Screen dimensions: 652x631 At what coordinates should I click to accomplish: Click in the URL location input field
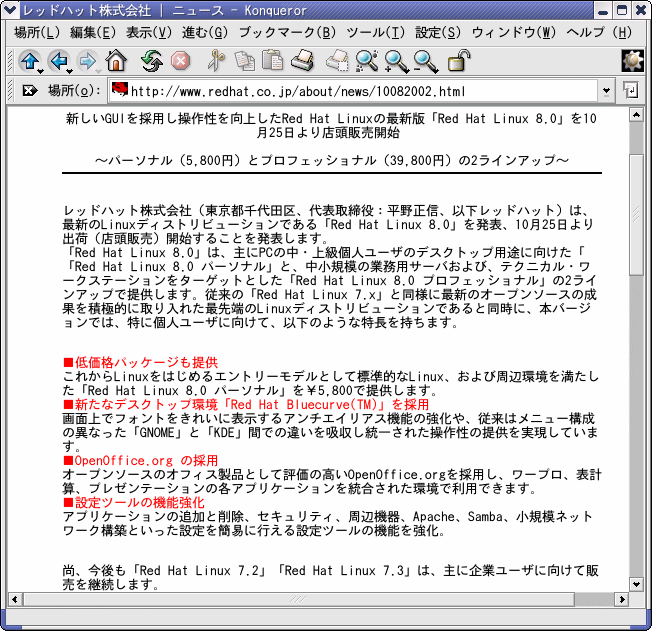(353, 91)
